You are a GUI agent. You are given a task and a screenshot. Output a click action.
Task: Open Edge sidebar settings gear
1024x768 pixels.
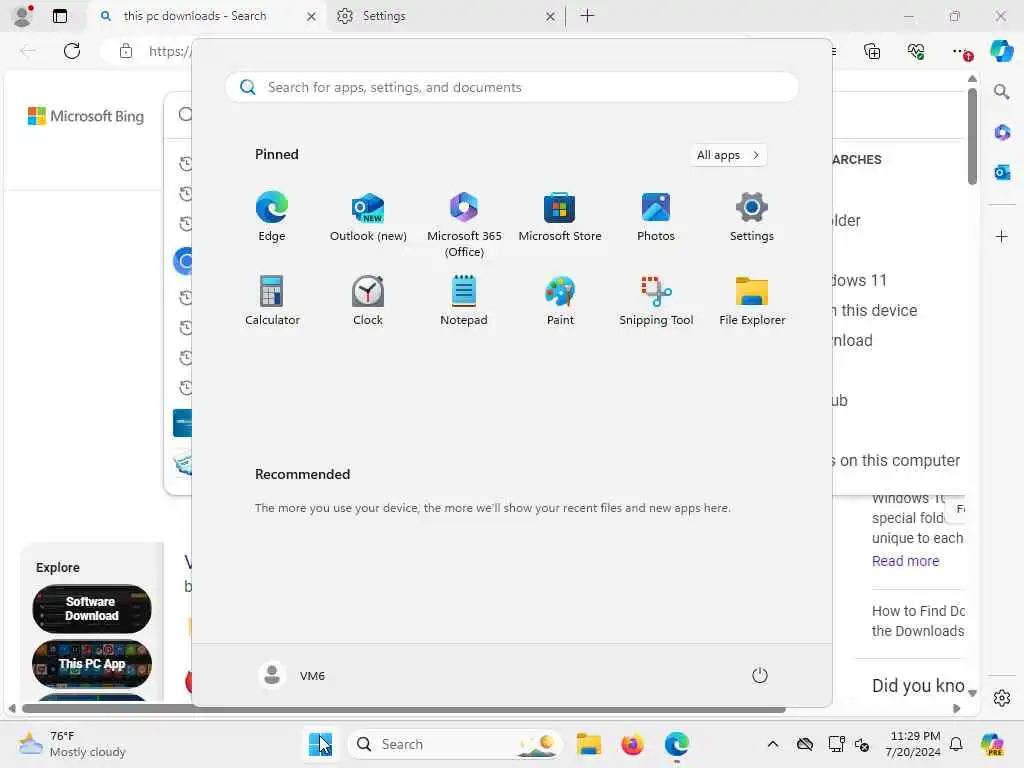[1002, 698]
